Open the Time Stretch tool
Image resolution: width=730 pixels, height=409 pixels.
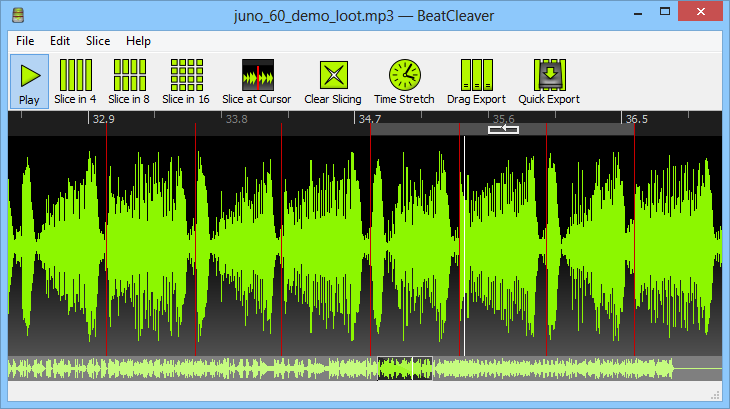pyautogui.click(x=404, y=81)
